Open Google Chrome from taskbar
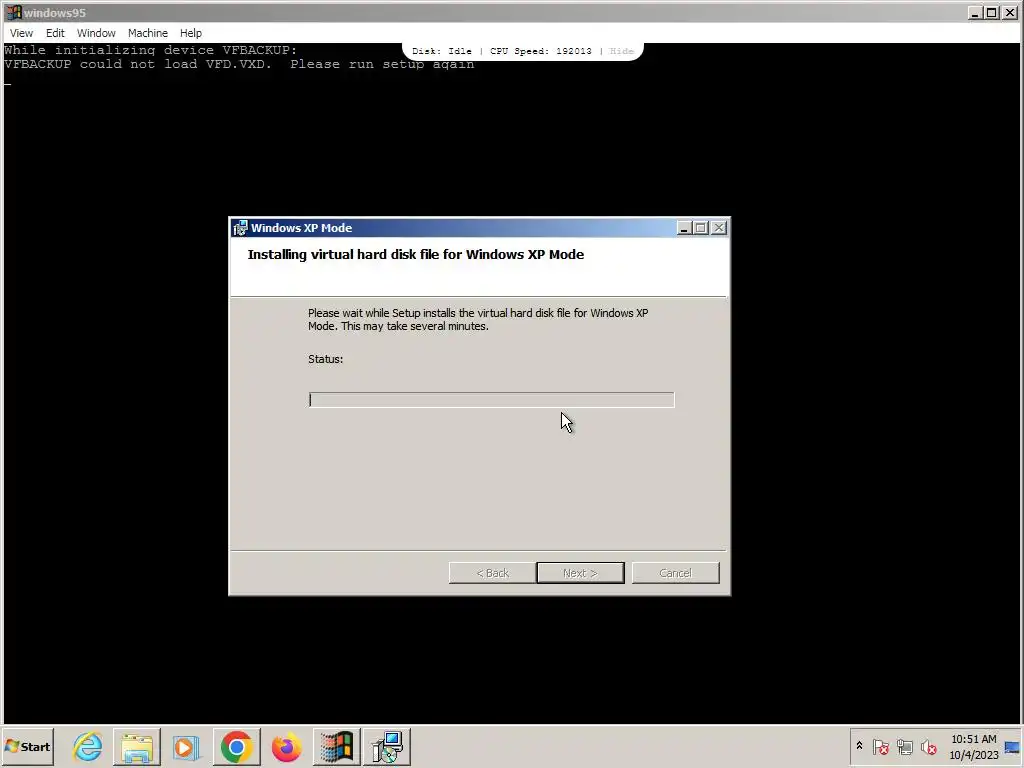 tap(236, 746)
